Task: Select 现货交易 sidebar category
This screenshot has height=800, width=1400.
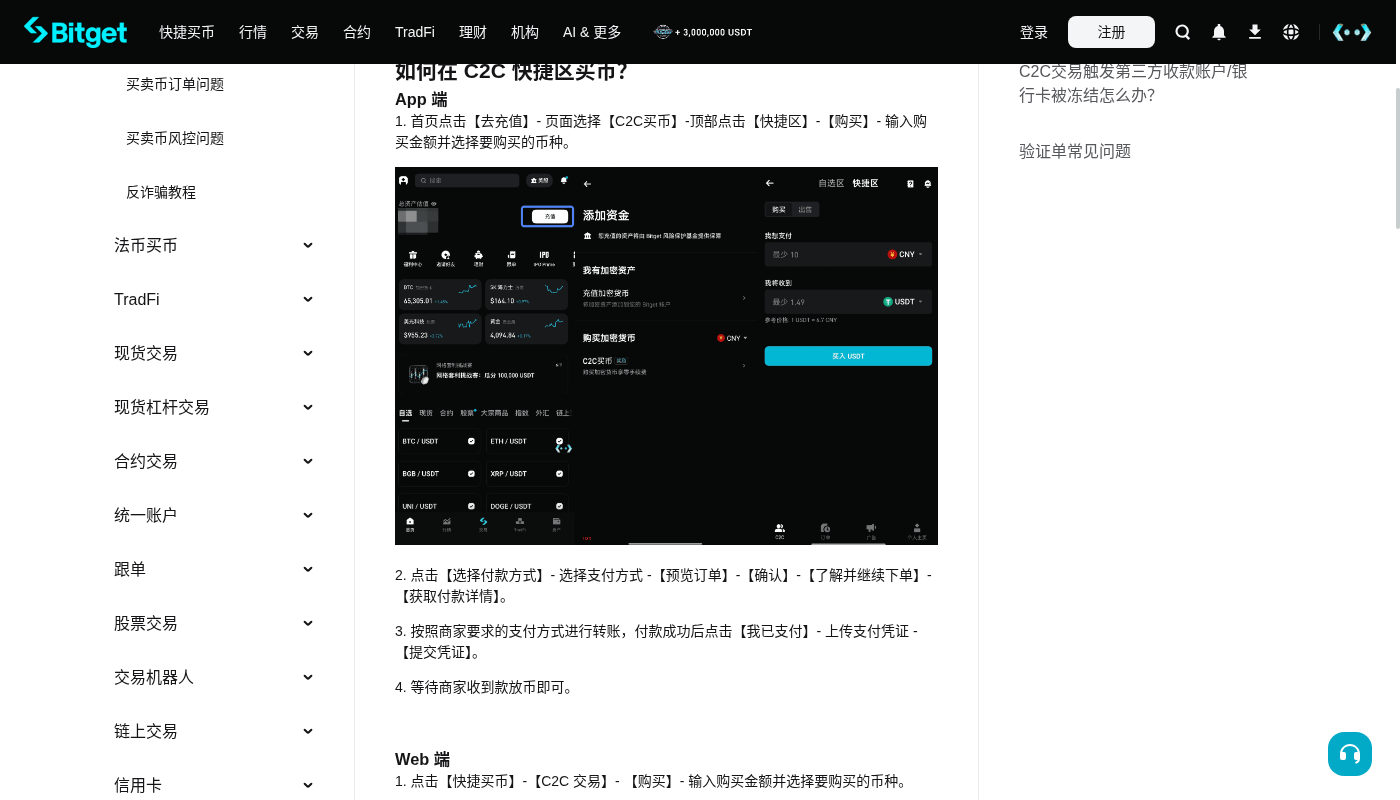Action: click(146, 353)
